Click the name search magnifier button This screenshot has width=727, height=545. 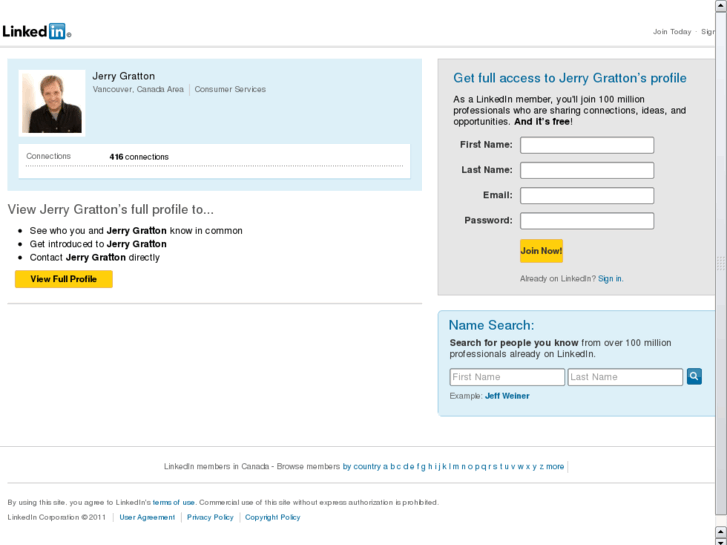pos(694,376)
